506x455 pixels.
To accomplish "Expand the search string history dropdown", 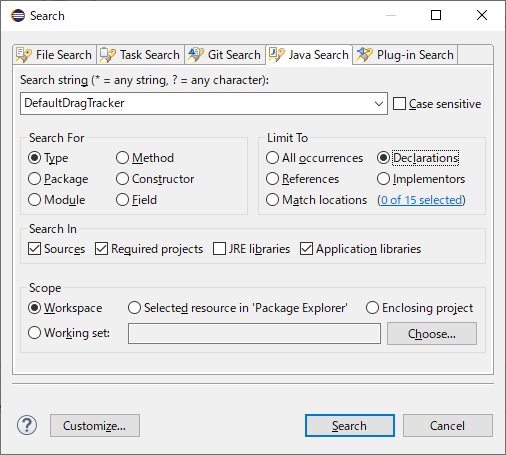I will pyautogui.click(x=379, y=104).
